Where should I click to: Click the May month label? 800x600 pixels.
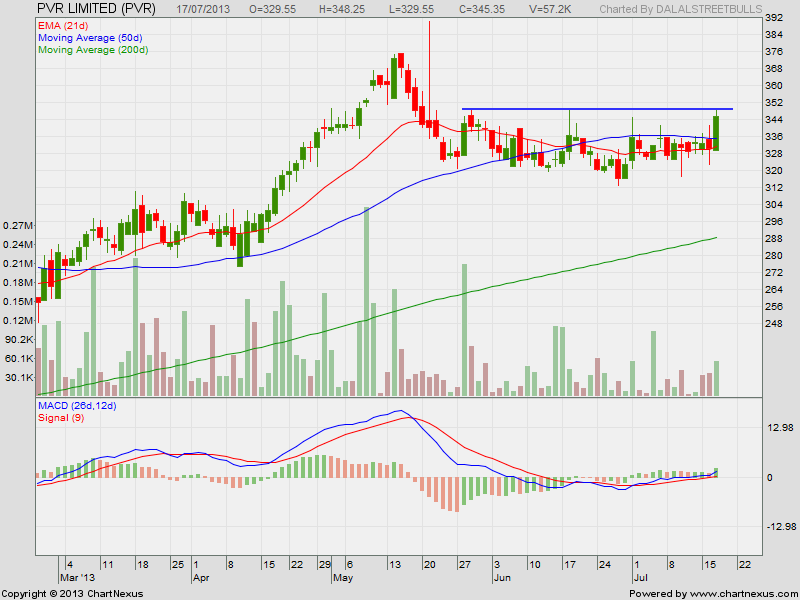(x=342, y=578)
